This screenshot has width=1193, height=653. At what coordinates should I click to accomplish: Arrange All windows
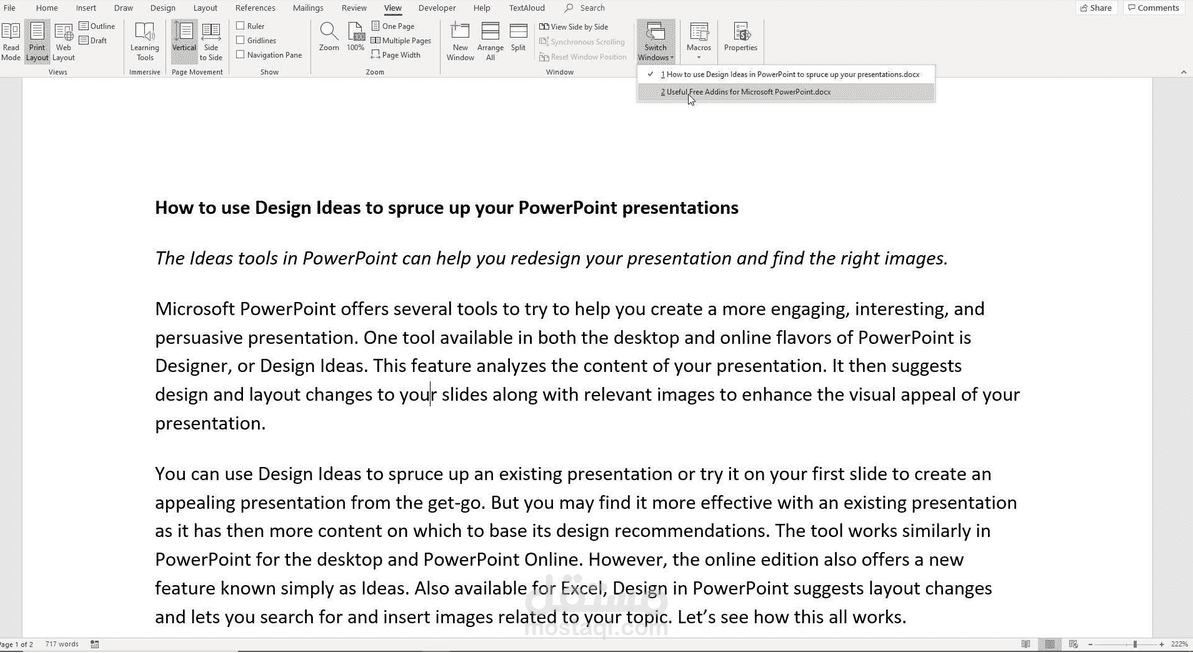pyautogui.click(x=490, y=42)
